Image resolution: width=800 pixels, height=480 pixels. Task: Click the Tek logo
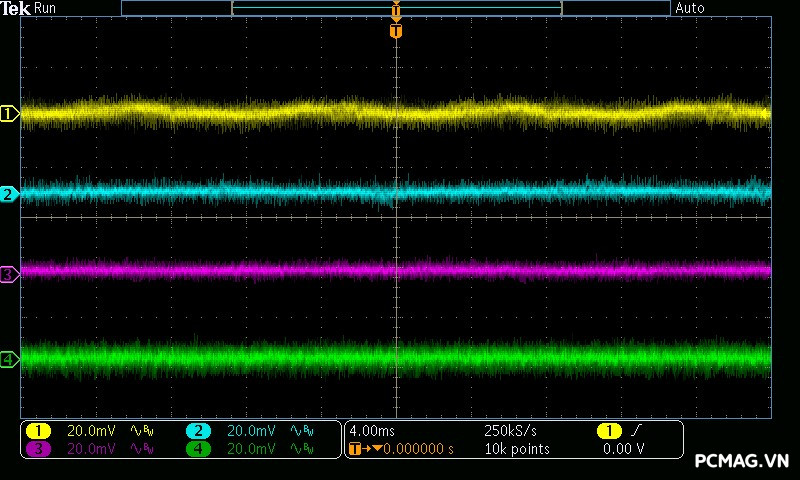coord(16,8)
